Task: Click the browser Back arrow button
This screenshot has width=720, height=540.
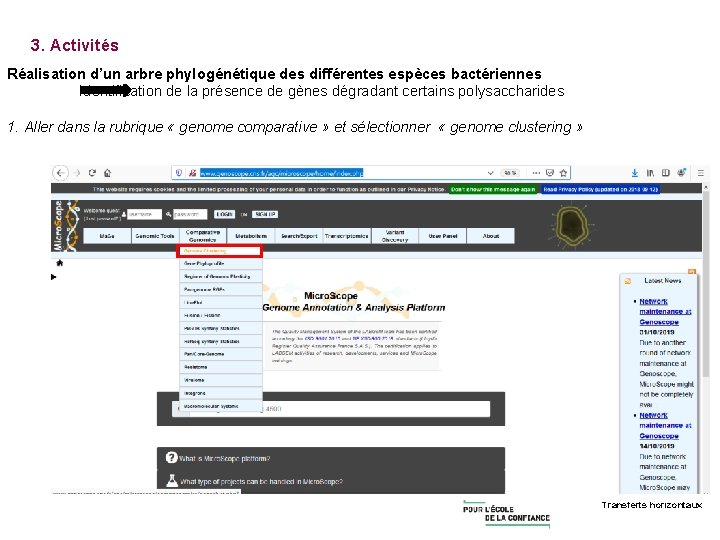Action: pos(60,173)
